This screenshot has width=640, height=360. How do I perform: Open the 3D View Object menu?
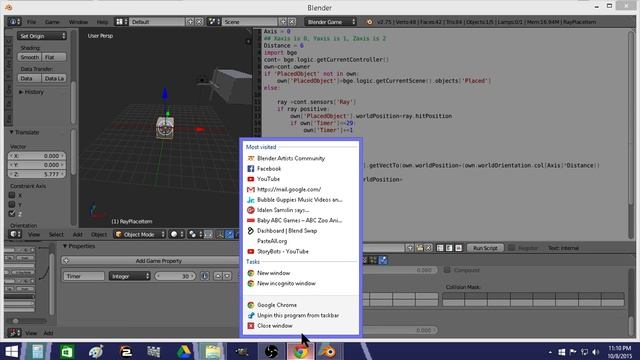click(99, 234)
